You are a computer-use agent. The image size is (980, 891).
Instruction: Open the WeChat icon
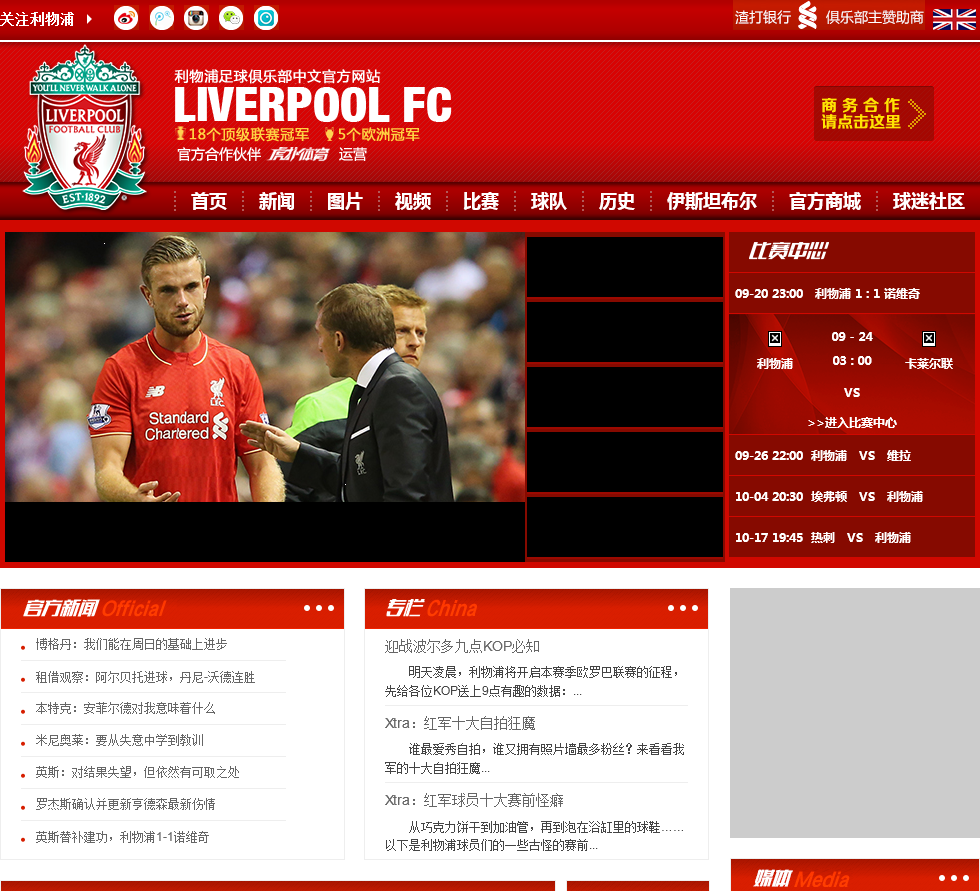click(231, 18)
